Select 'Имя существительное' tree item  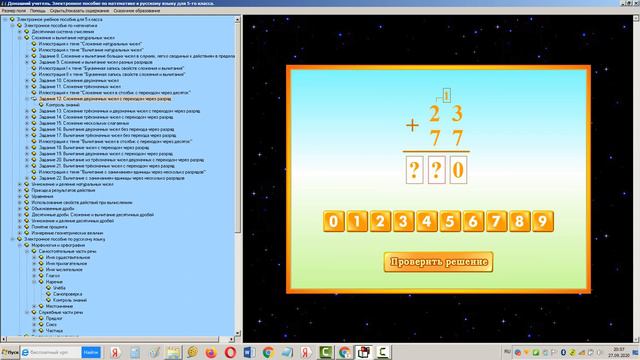click(68, 258)
